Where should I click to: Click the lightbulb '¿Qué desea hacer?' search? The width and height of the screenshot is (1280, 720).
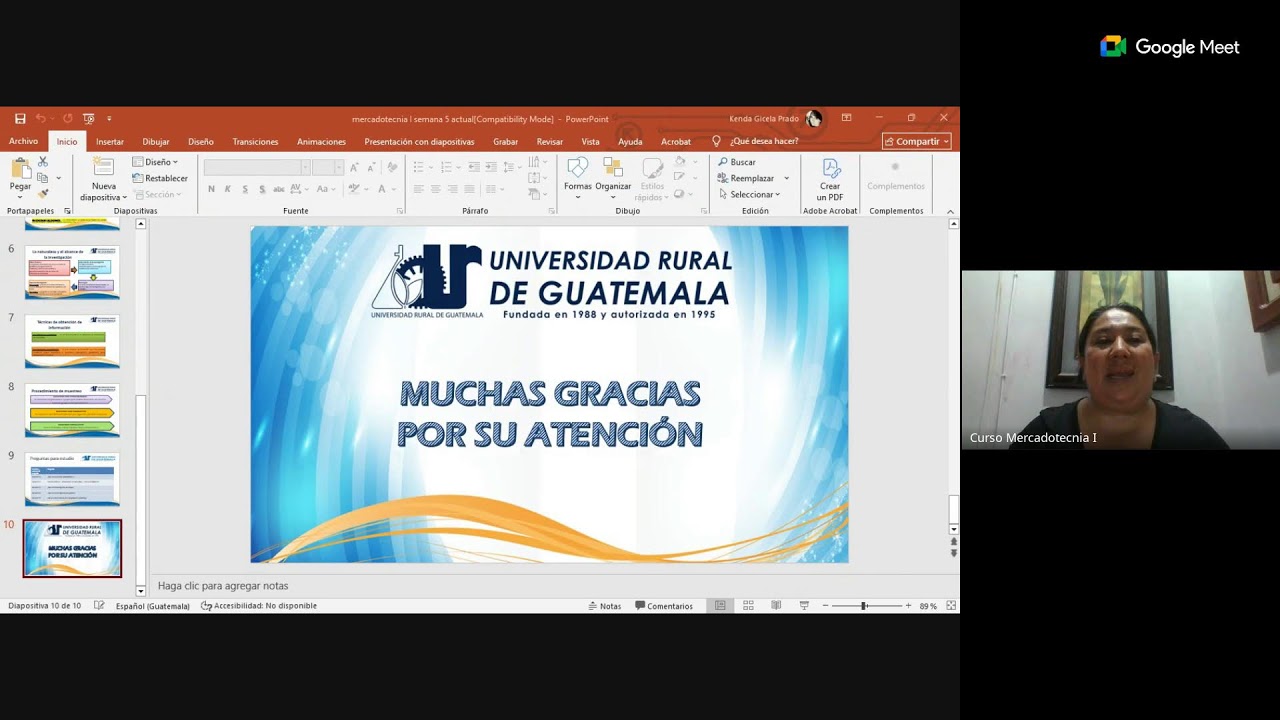755,141
